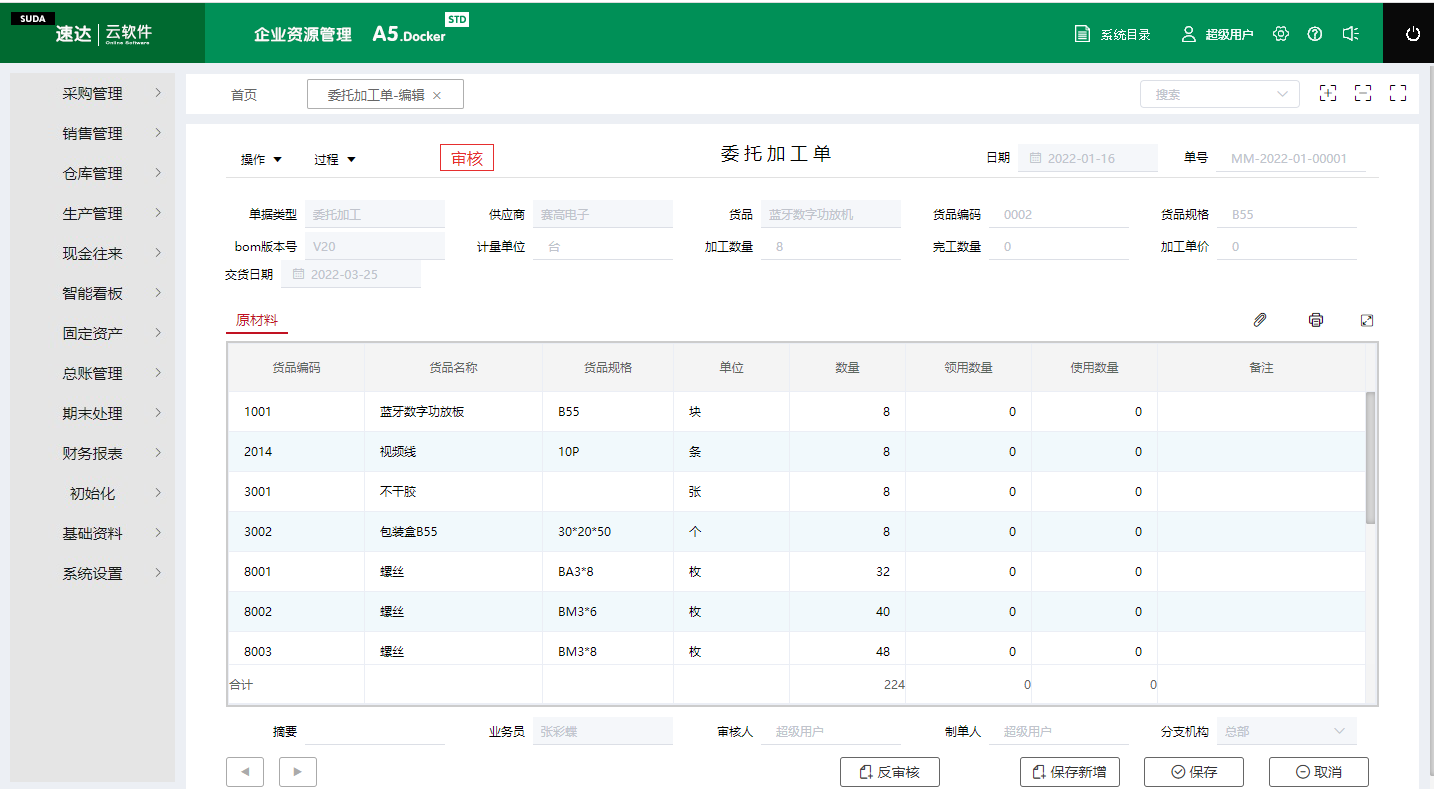Click the table vertical scrollbar thumb
The width and height of the screenshot is (1434, 789).
pos(1370,457)
